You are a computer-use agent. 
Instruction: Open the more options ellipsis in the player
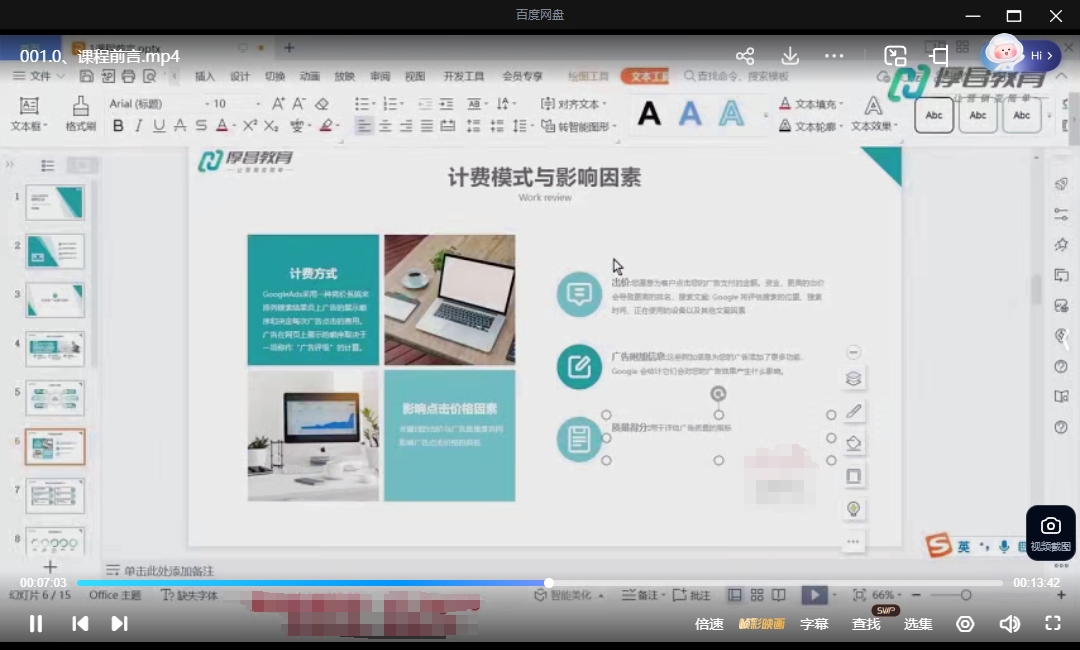pyautogui.click(x=834, y=56)
